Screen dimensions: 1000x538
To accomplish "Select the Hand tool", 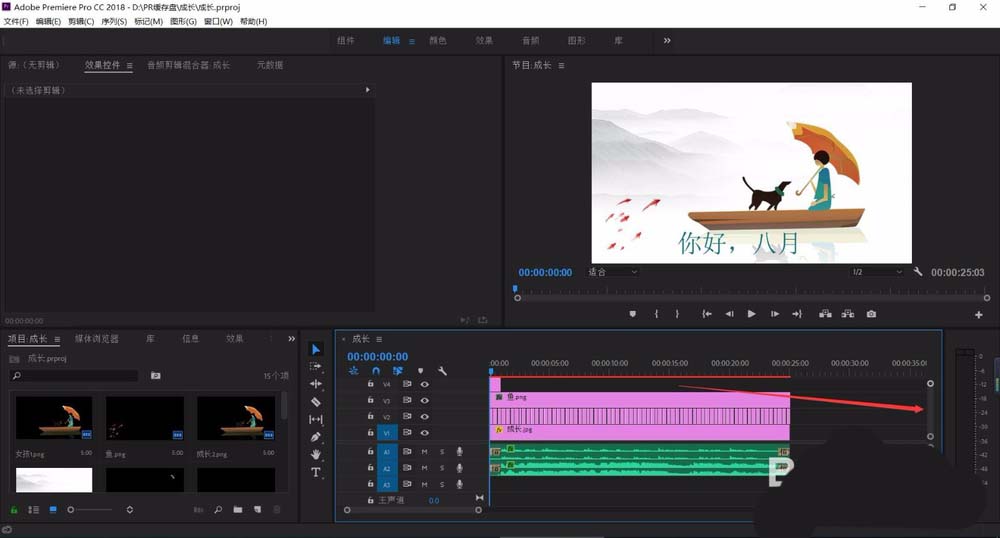I will (316, 454).
